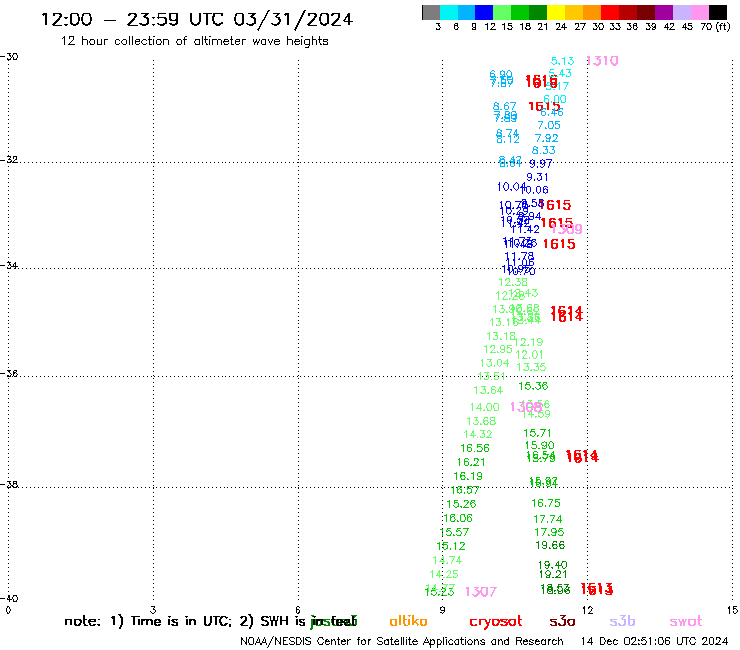Click the 'swot' satellite legend label

[x=686, y=622]
